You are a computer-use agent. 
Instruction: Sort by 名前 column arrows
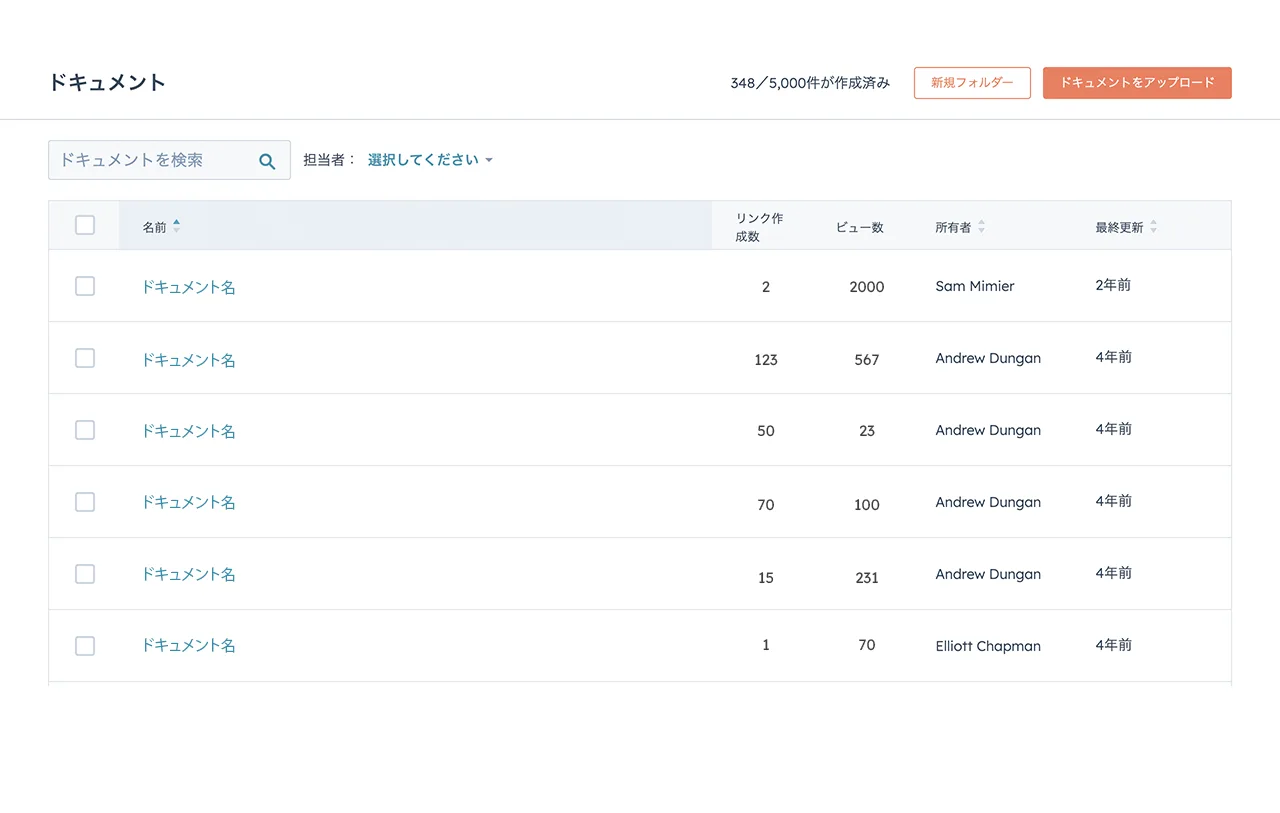[x=177, y=227]
